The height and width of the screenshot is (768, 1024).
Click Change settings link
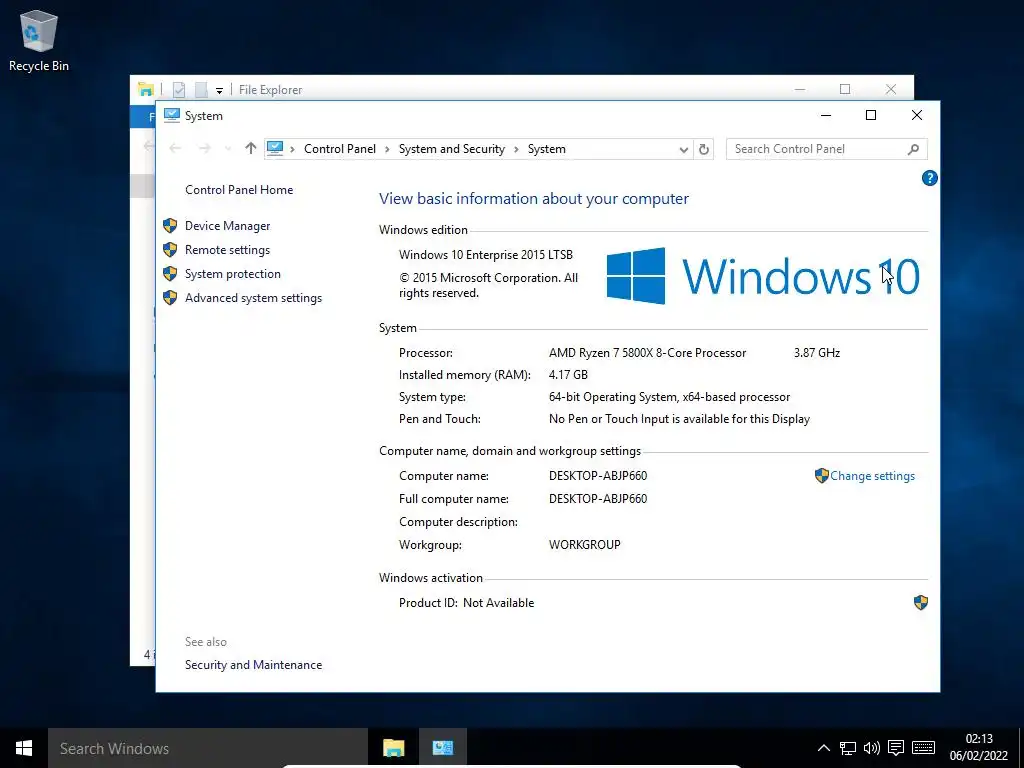[872, 476]
